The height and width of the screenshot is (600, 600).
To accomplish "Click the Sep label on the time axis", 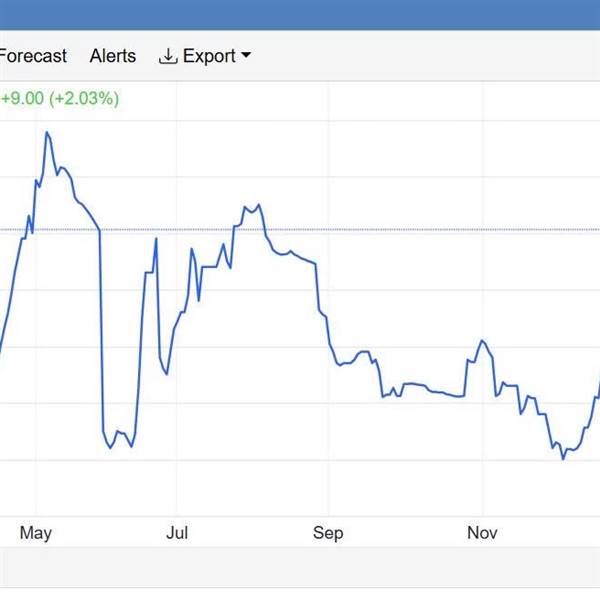I will (328, 533).
